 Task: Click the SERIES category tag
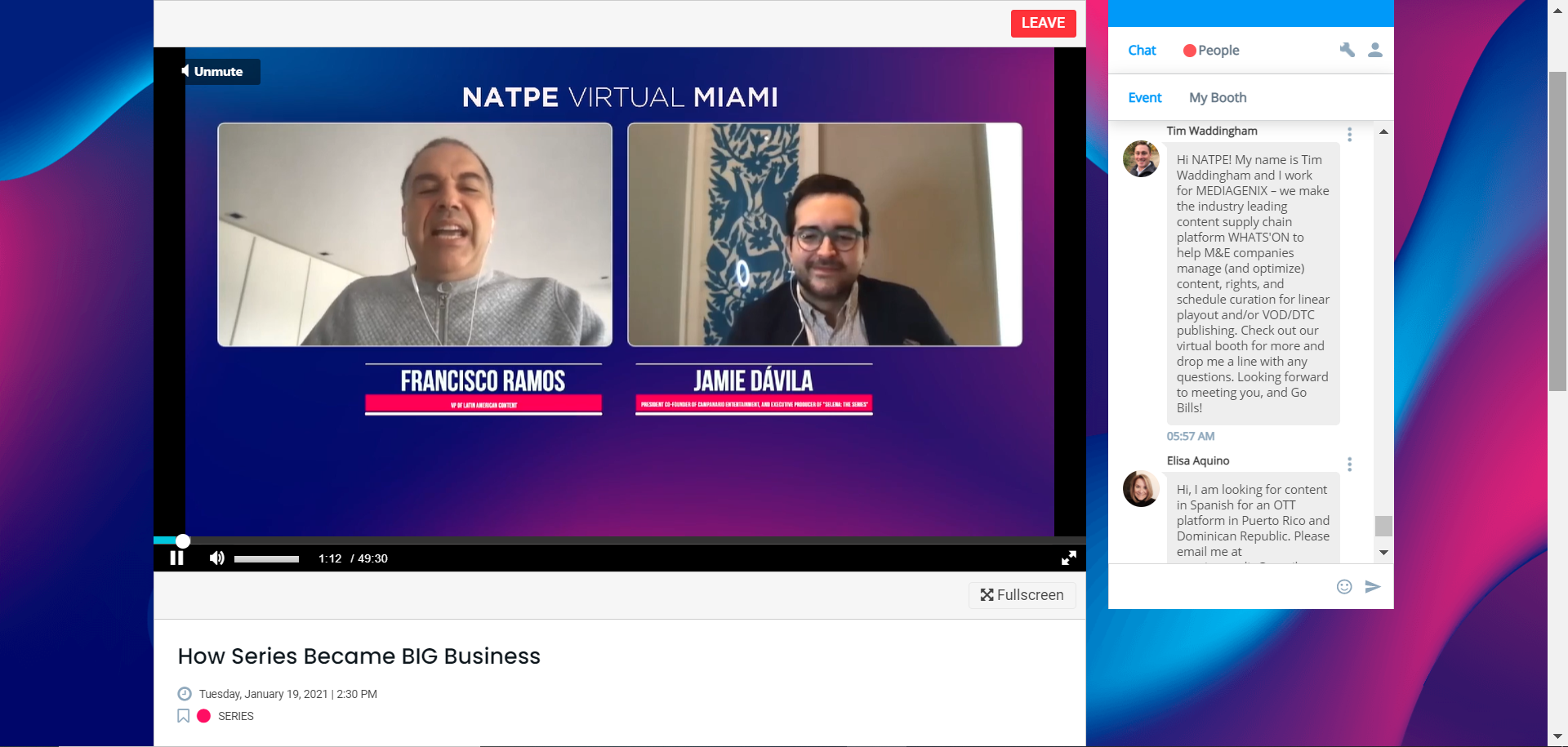[x=236, y=716]
